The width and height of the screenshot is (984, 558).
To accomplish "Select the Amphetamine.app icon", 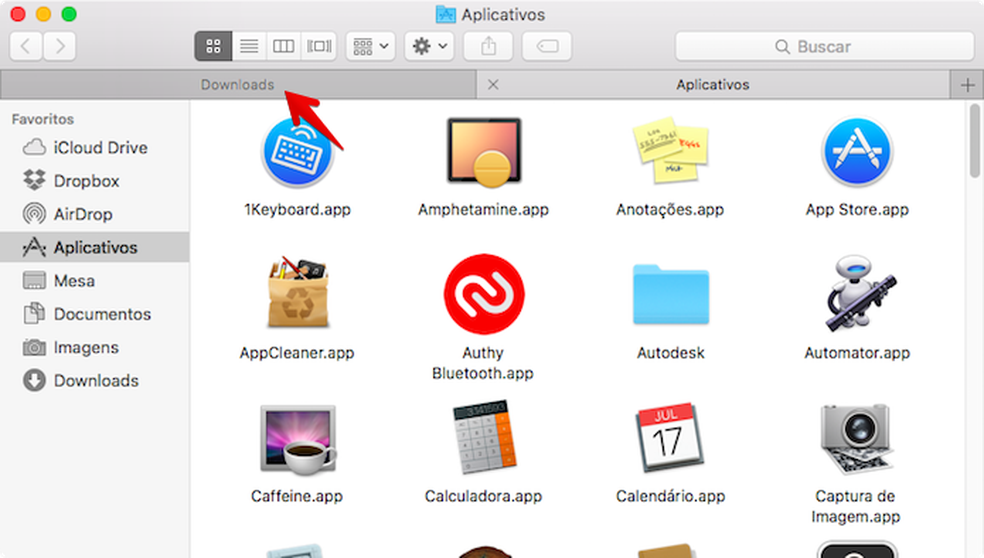I will 484,153.
